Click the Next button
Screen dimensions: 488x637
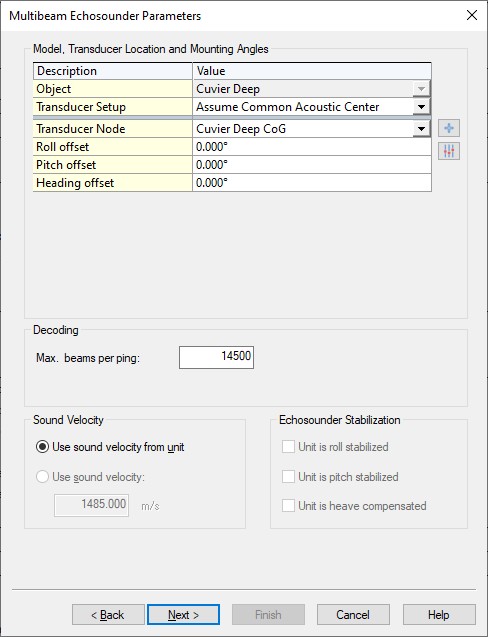(183, 615)
